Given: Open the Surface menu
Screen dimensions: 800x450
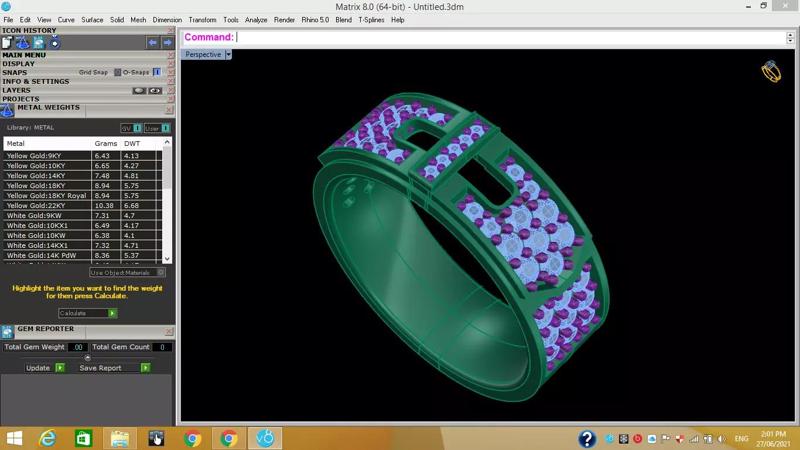Looking at the screenshot, I should 92,20.
